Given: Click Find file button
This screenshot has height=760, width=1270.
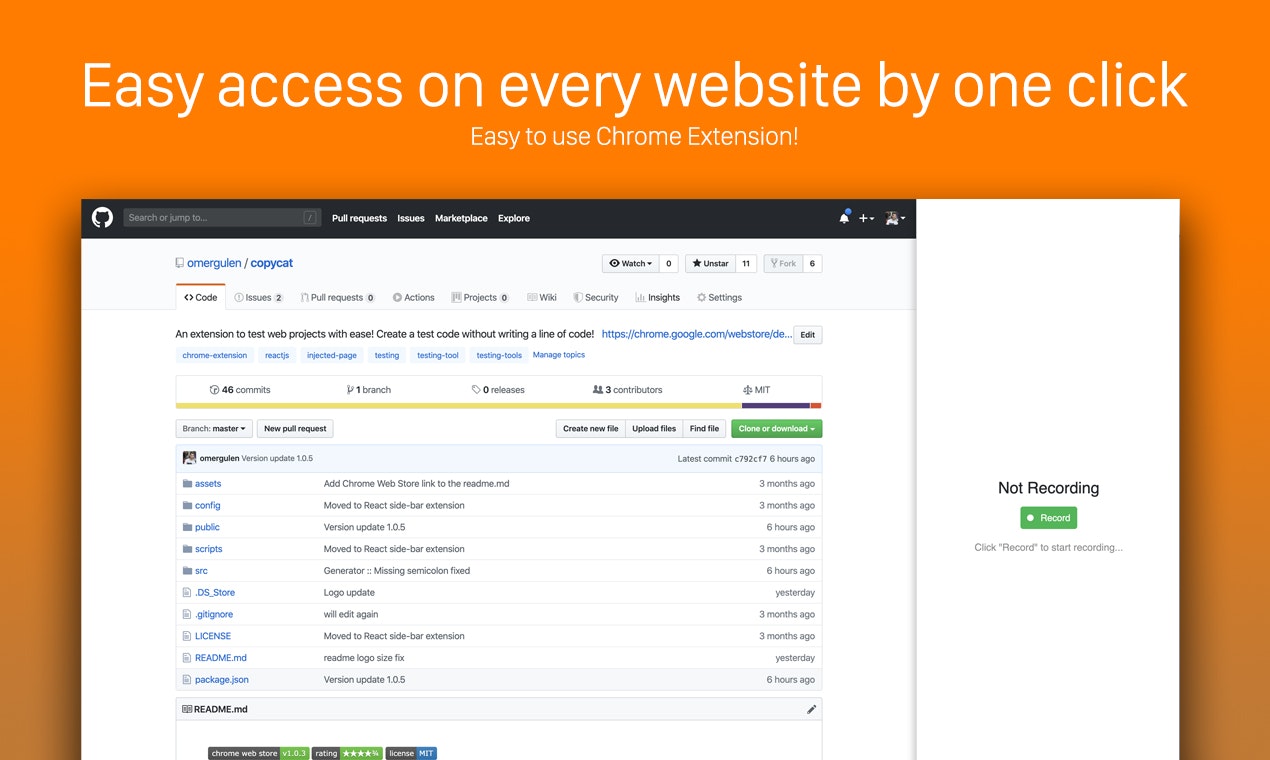Looking at the screenshot, I should (x=705, y=428).
